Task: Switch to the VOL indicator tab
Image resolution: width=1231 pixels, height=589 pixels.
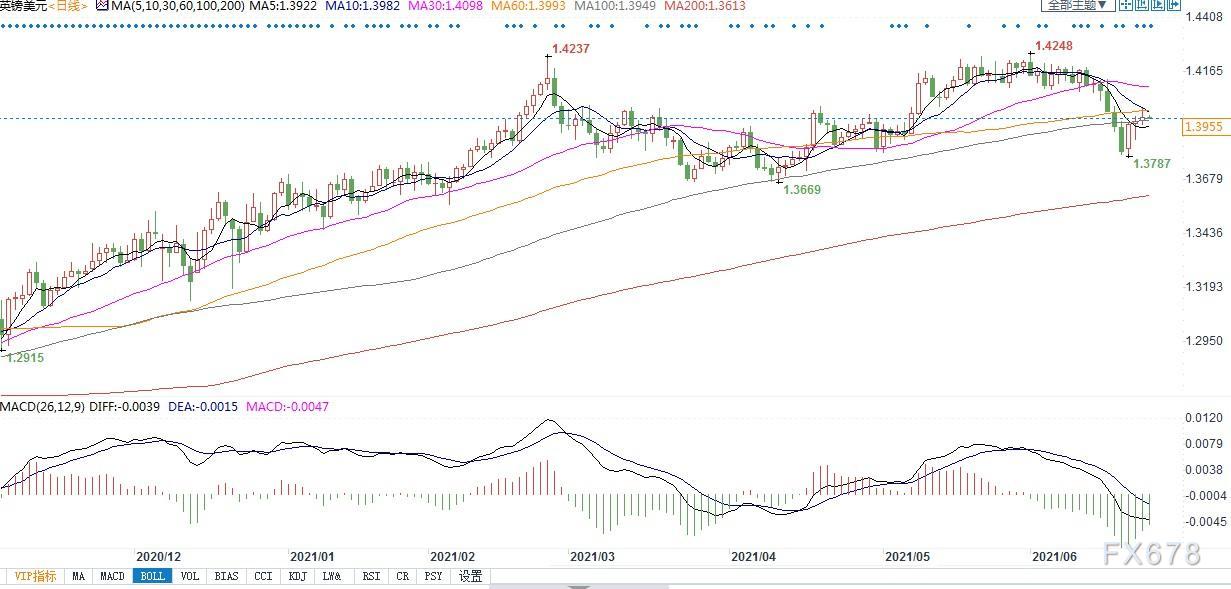Action: tap(191, 576)
